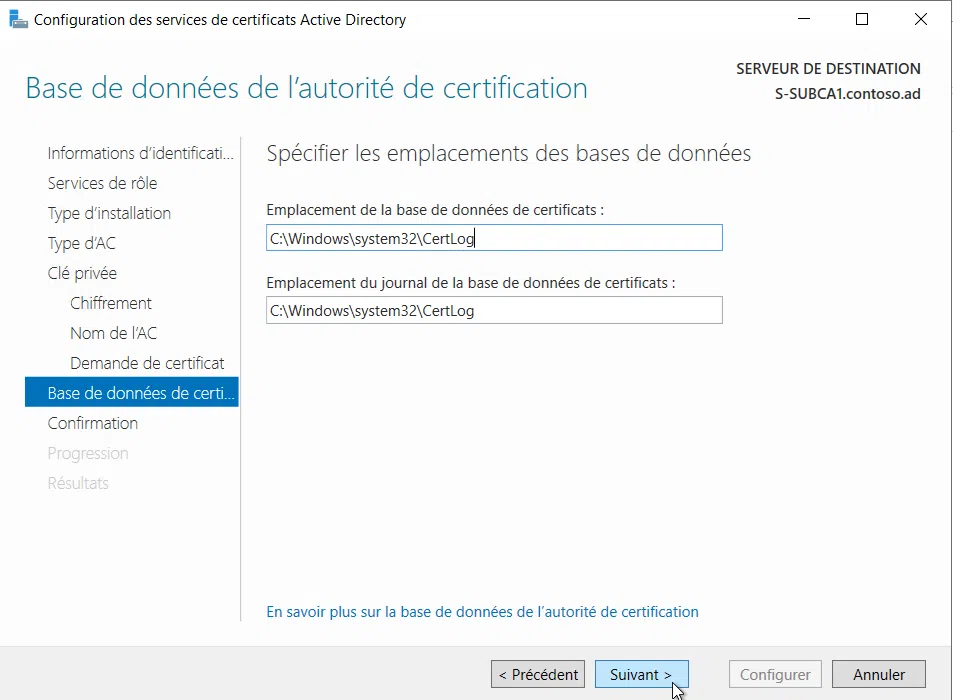953x700 pixels.
Task: Select the Chiffrement step in sidebar
Action: pyautogui.click(x=110, y=302)
